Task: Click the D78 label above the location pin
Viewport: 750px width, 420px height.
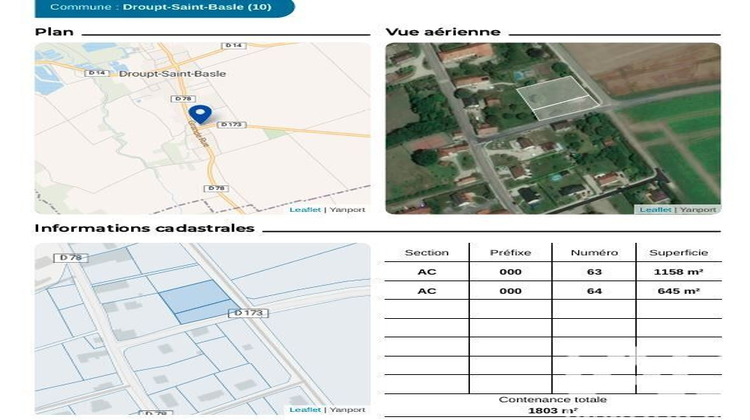Action: 183,99
